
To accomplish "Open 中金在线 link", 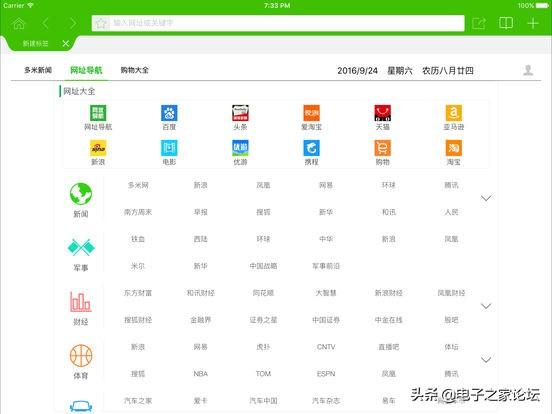I will tap(389, 320).
